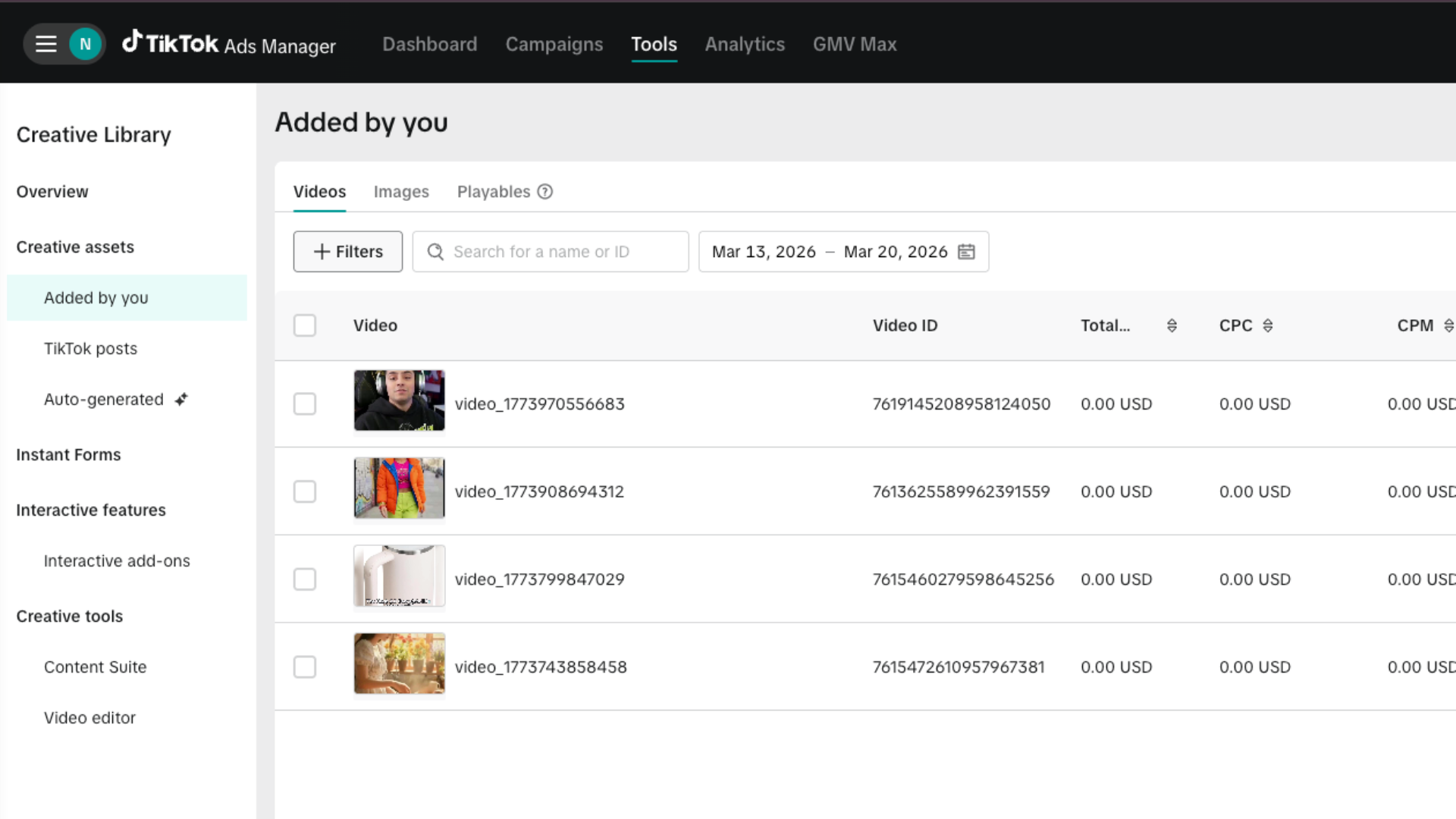This screenshot has height=819, width=1456.
Task: Toggle the select-all videos checkbox
Action: pos(305,325)
